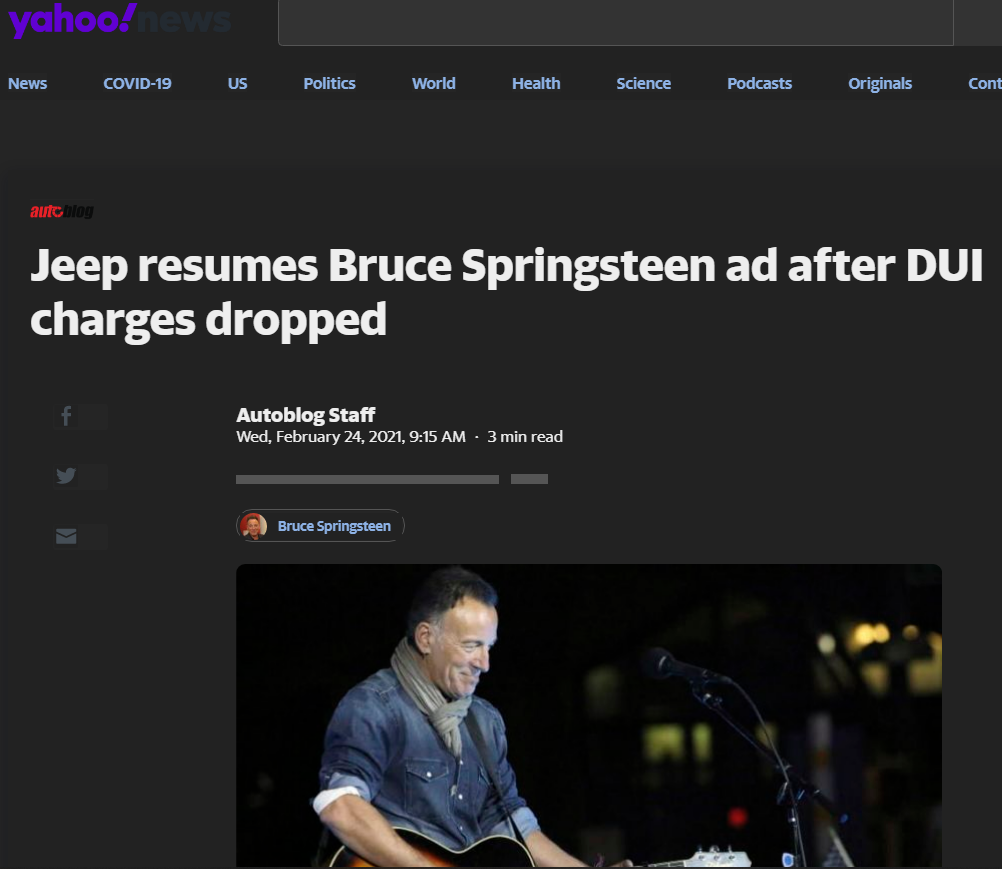Viewport: 1002px width, 869px height.
Task: Email the article using the envelope icon
Action: pos(66,536)
